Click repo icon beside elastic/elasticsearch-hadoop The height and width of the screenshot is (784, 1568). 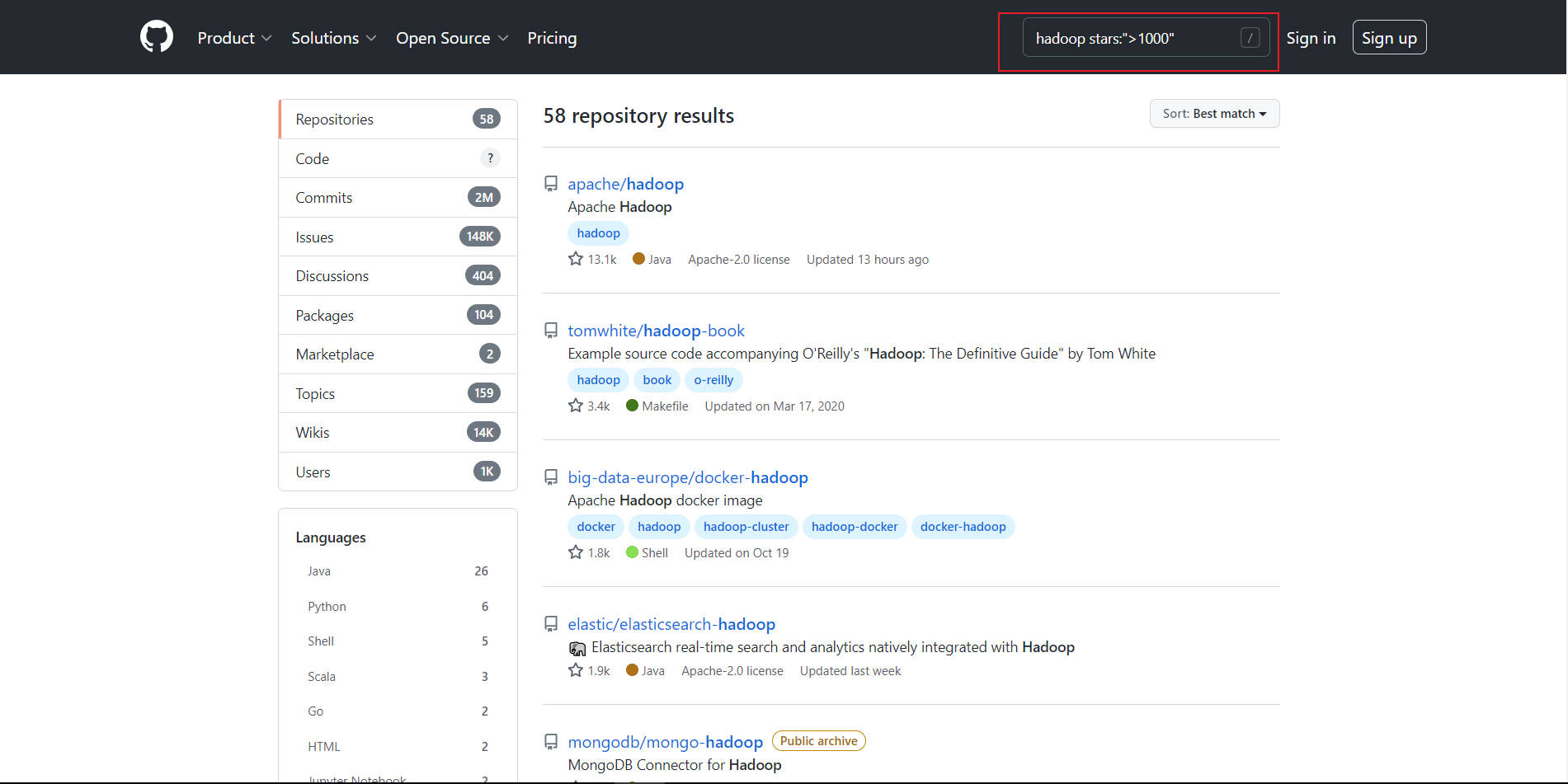click(x=551, y=624)
